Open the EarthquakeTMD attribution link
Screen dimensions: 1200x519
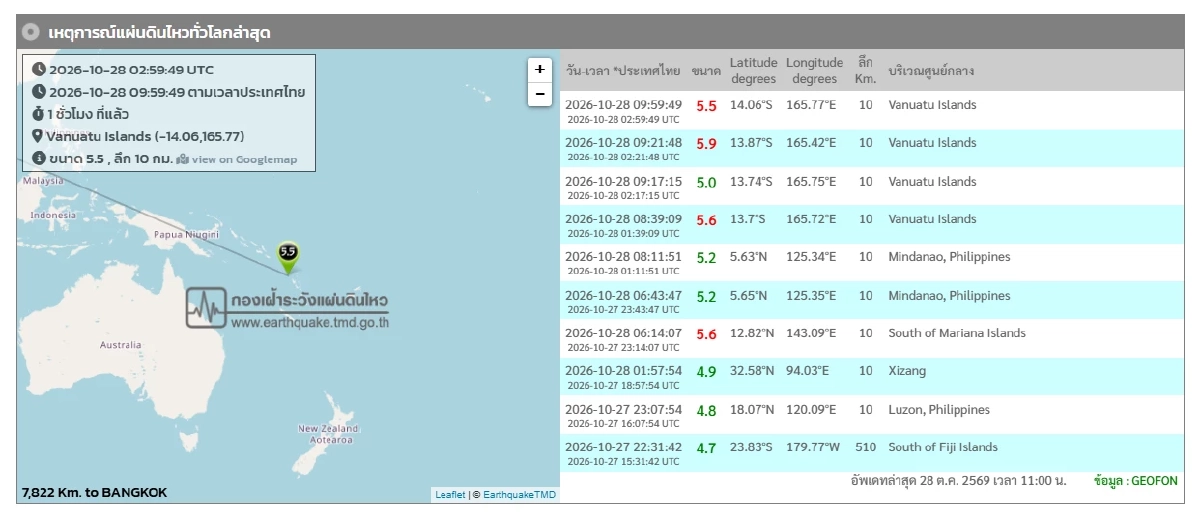[x=520, y=495]
